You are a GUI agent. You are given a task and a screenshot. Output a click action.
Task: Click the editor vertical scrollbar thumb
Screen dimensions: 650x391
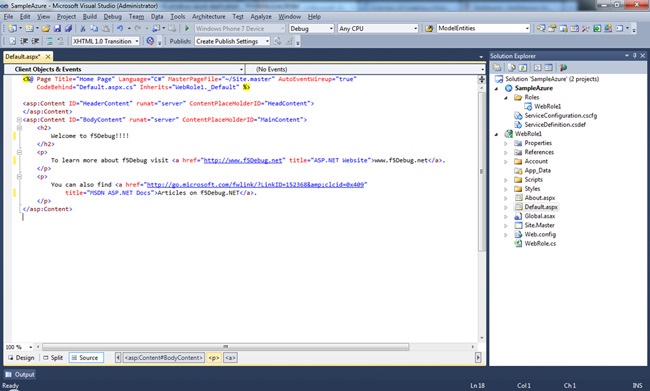tap(481, 172)
